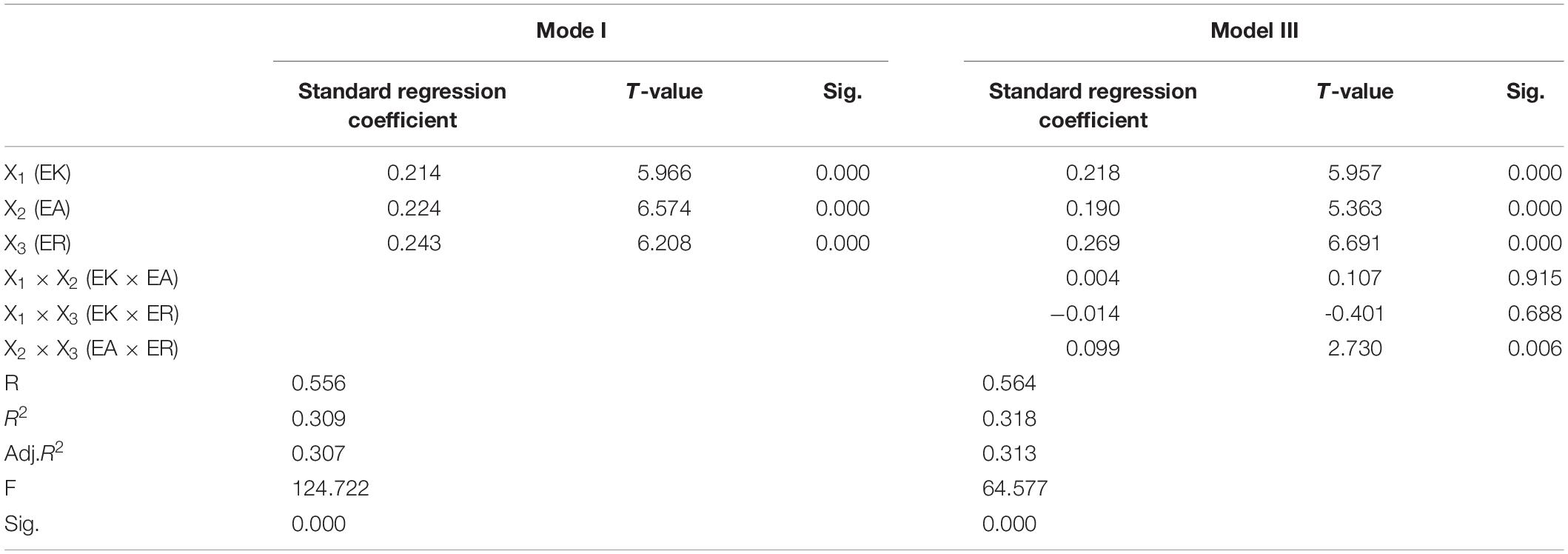
Task: Click Mode I T-value 5.966 cell
Action: 664,173
